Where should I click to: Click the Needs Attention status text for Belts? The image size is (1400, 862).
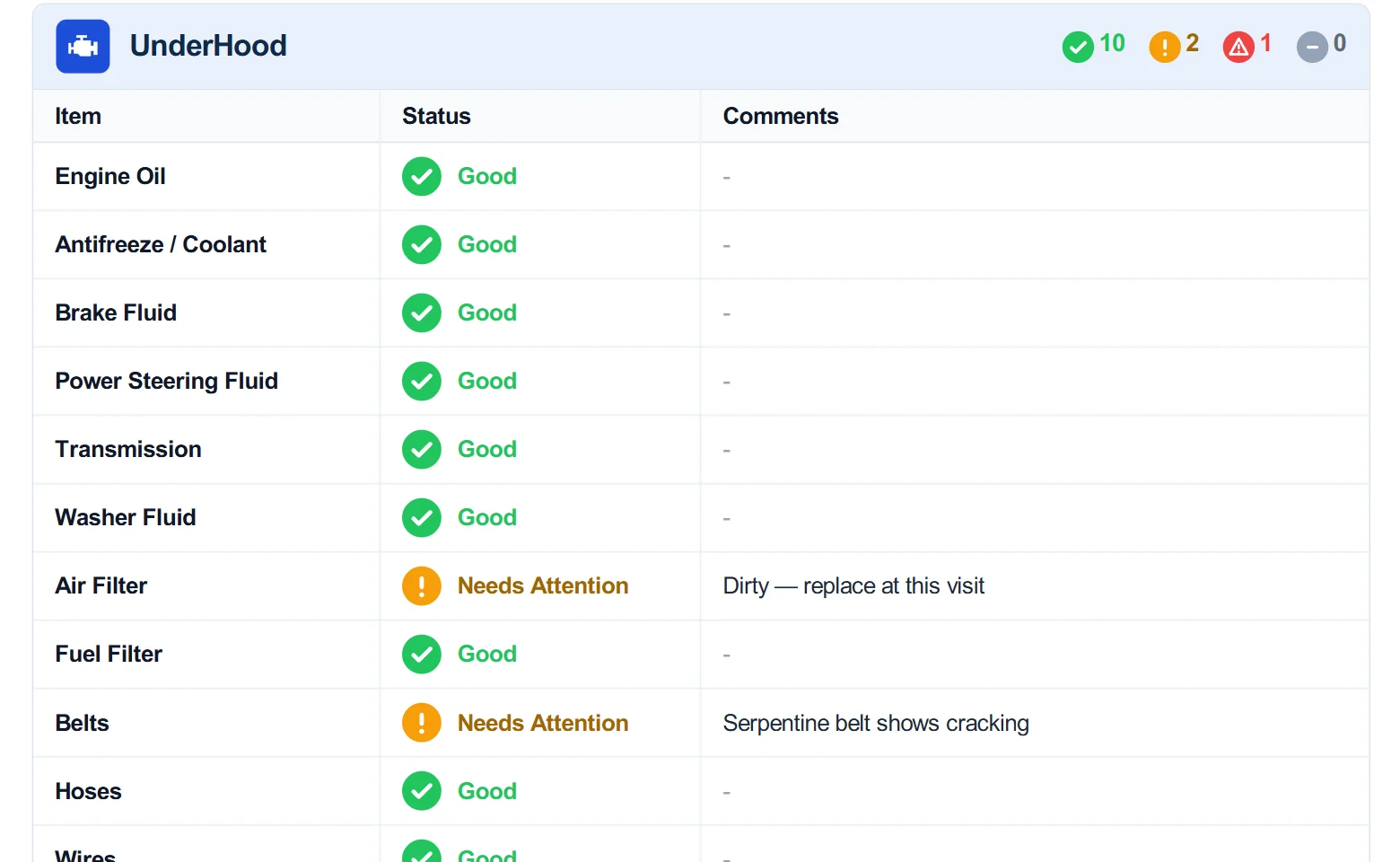tap(543, 723)
